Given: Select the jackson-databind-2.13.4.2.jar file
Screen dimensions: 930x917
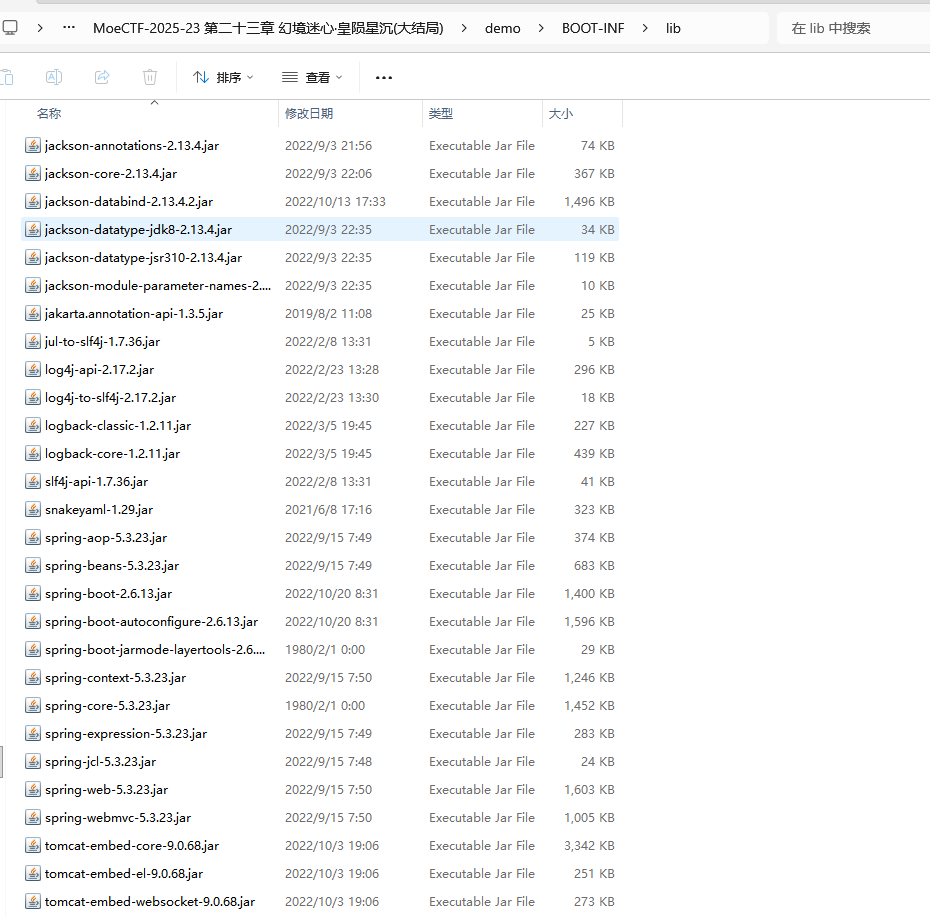Looking at the screenshot, I should [x=129, y=202].
